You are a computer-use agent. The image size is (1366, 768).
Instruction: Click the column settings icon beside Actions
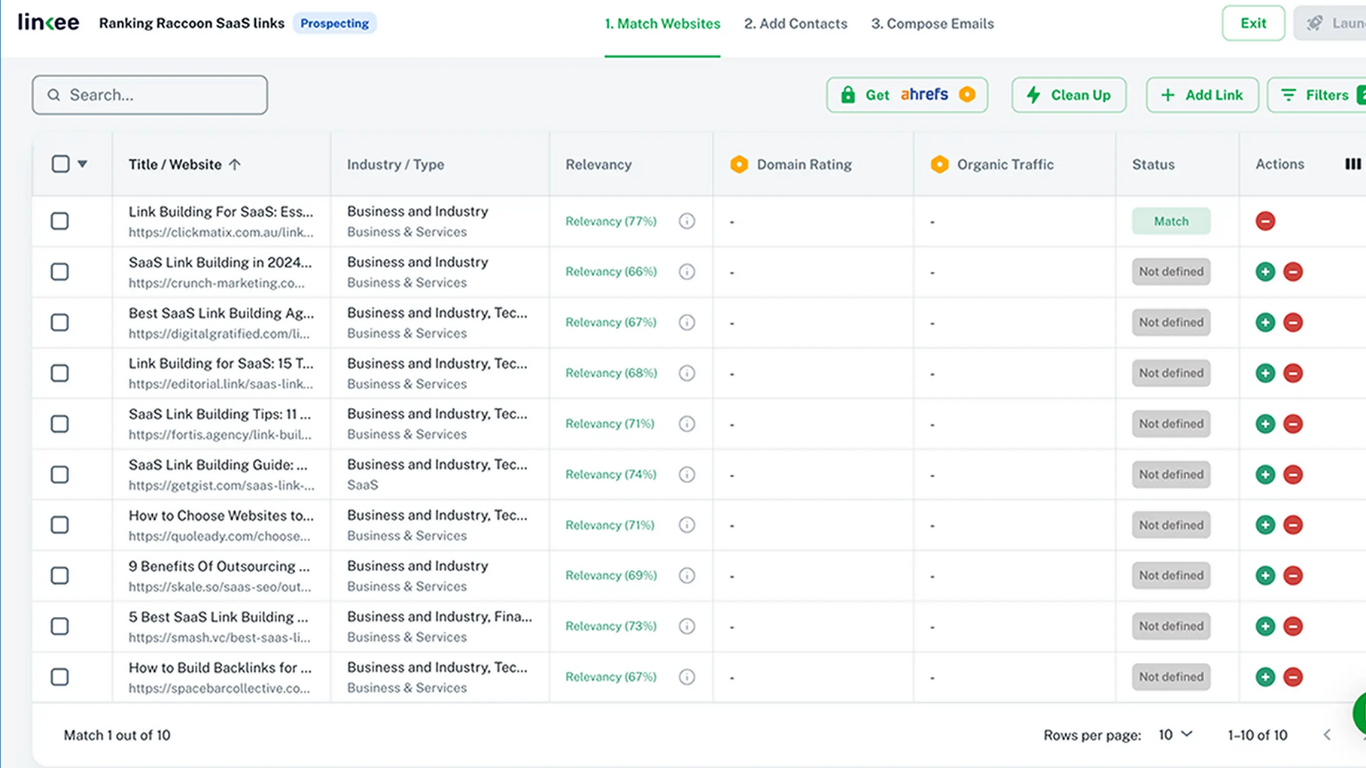(1352, 164)
